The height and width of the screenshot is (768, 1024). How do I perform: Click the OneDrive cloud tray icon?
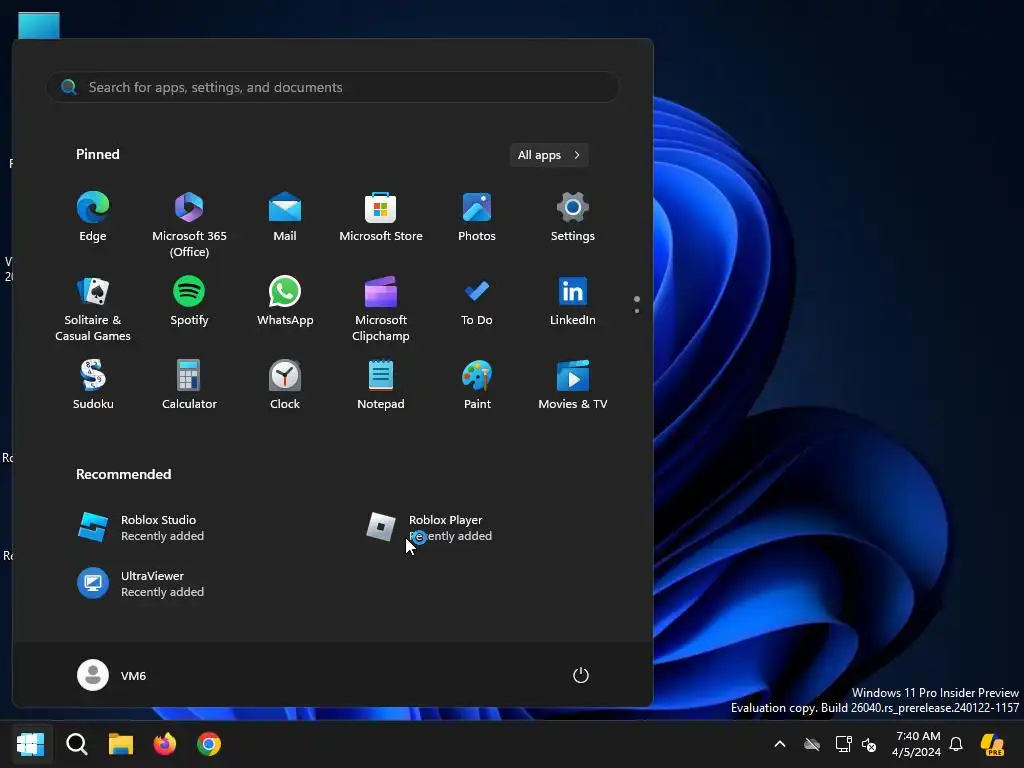click(812, 744)
